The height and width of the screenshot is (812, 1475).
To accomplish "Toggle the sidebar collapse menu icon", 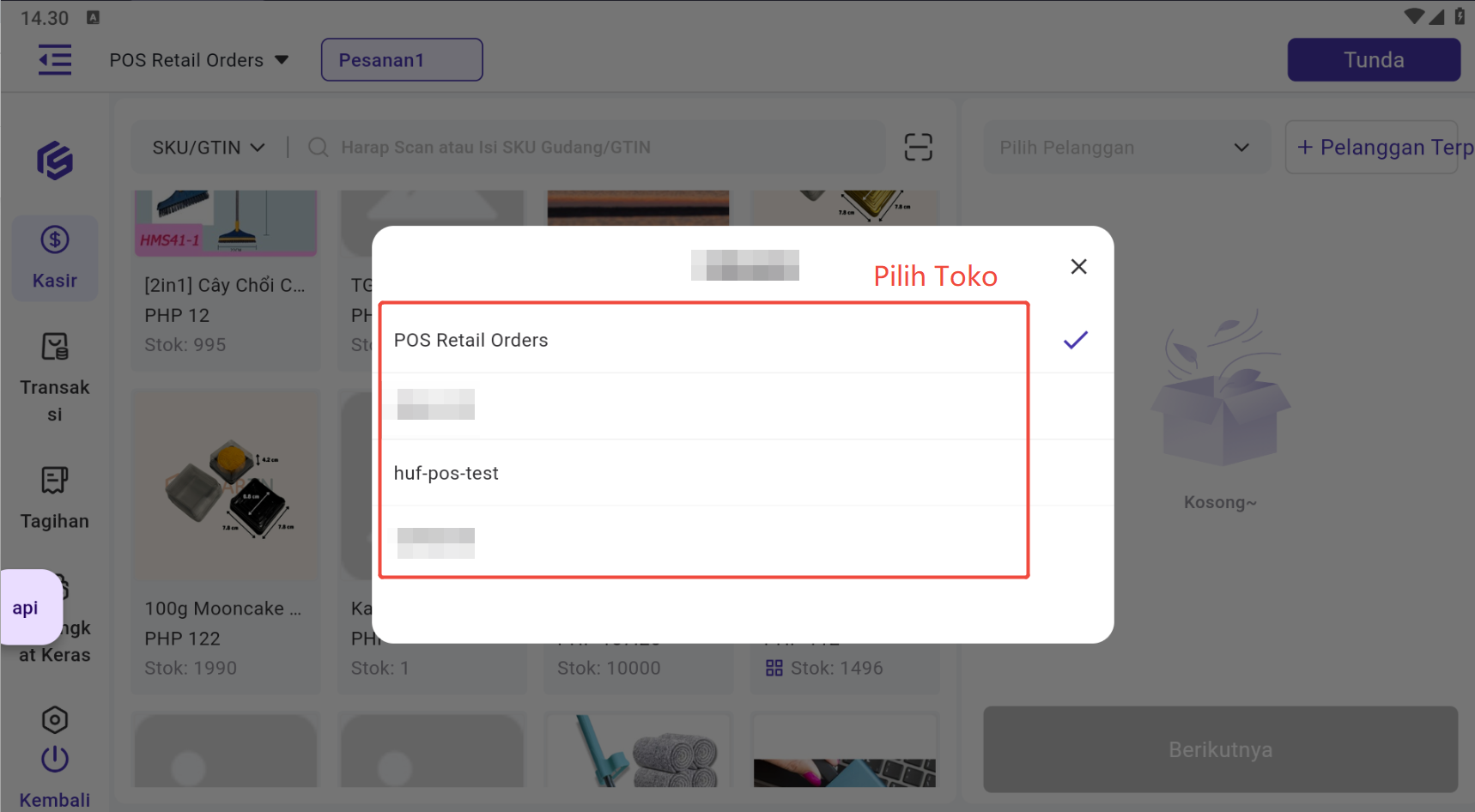I will pos(55,60).
